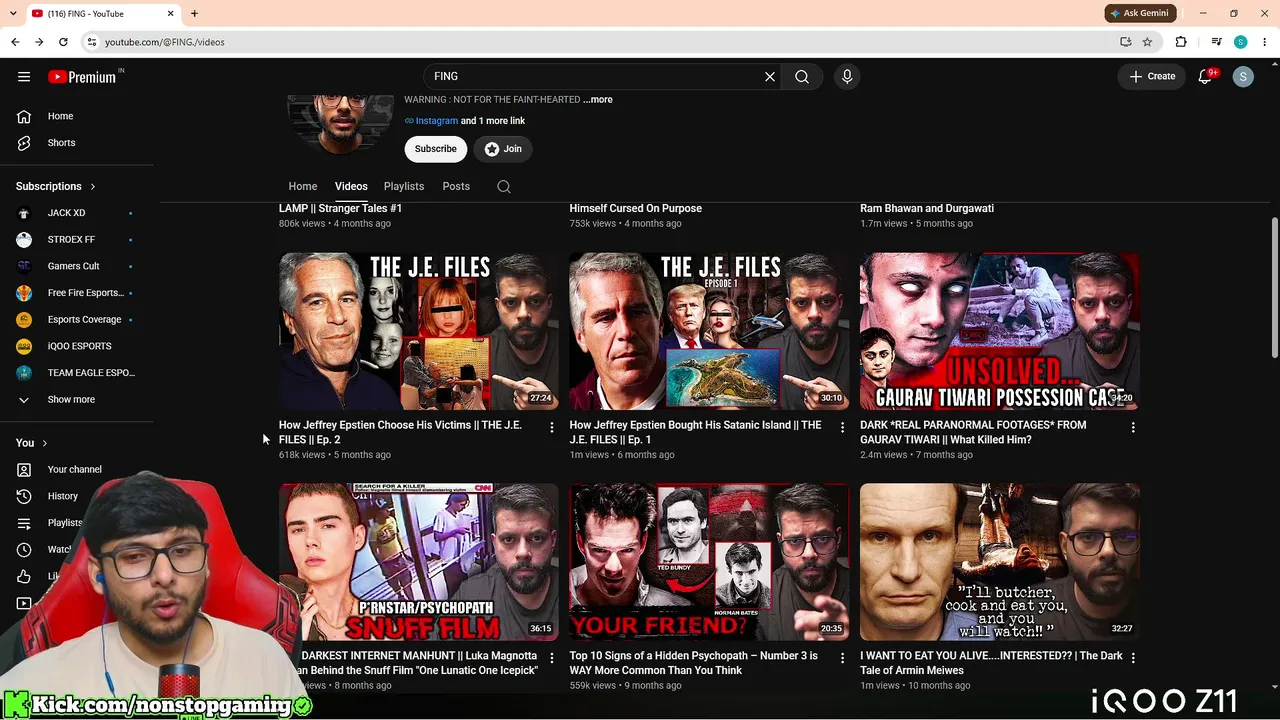The width and height of the screenshot is (1280, 720).
Task: Open the Ask Gemini button
Action: pos(1139,14)
